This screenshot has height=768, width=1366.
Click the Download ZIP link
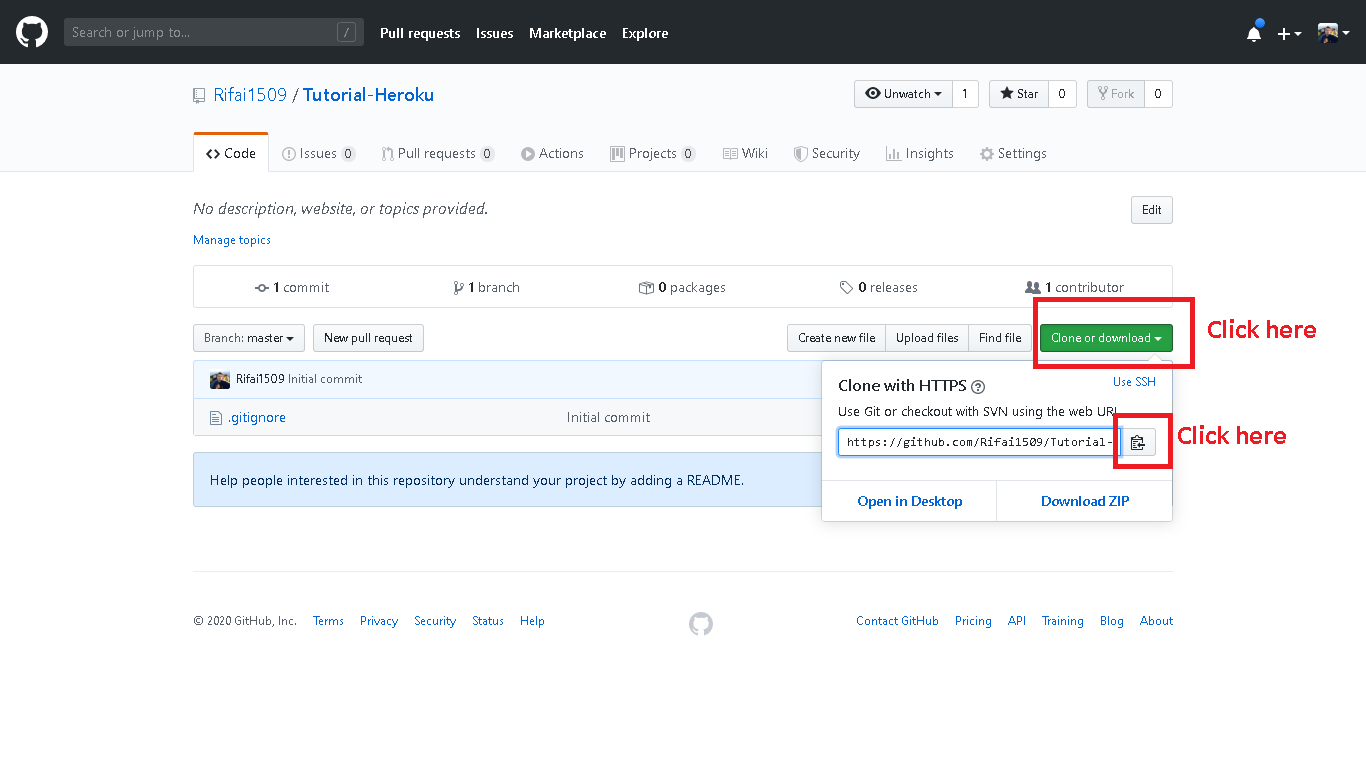(1084, 501)
